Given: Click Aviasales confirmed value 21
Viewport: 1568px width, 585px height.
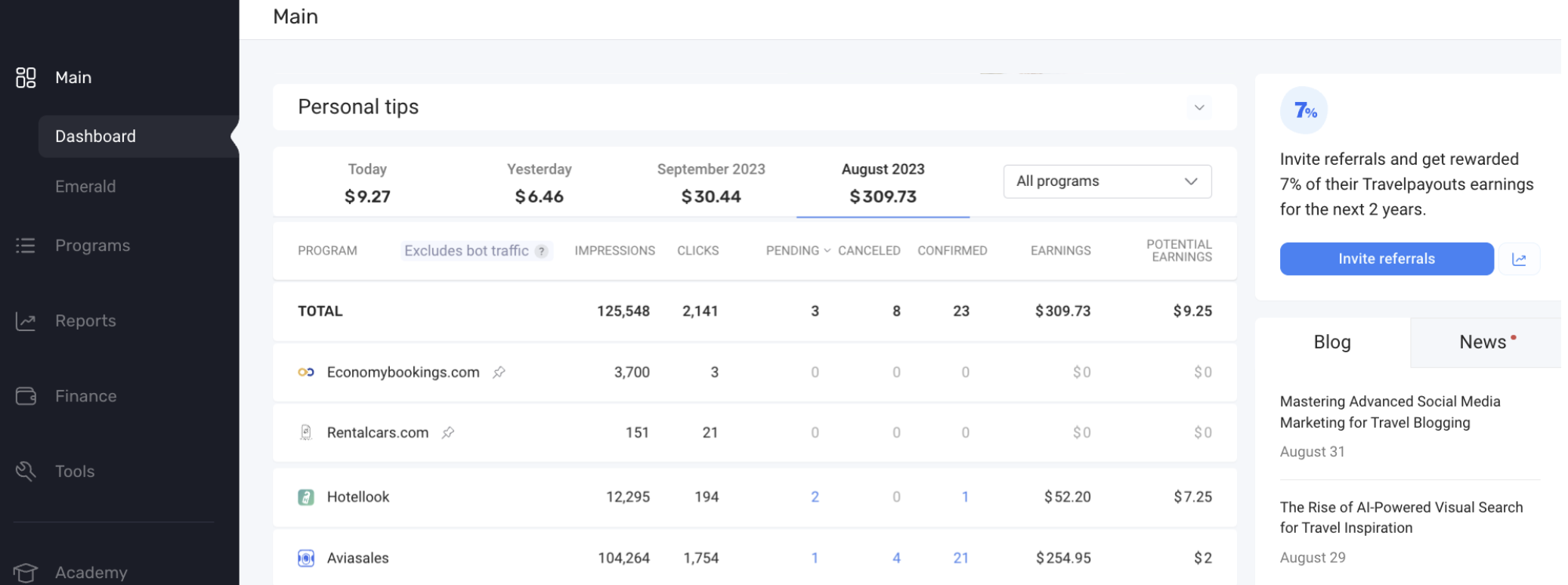Looking at the screenshot, I should point(960,558).
